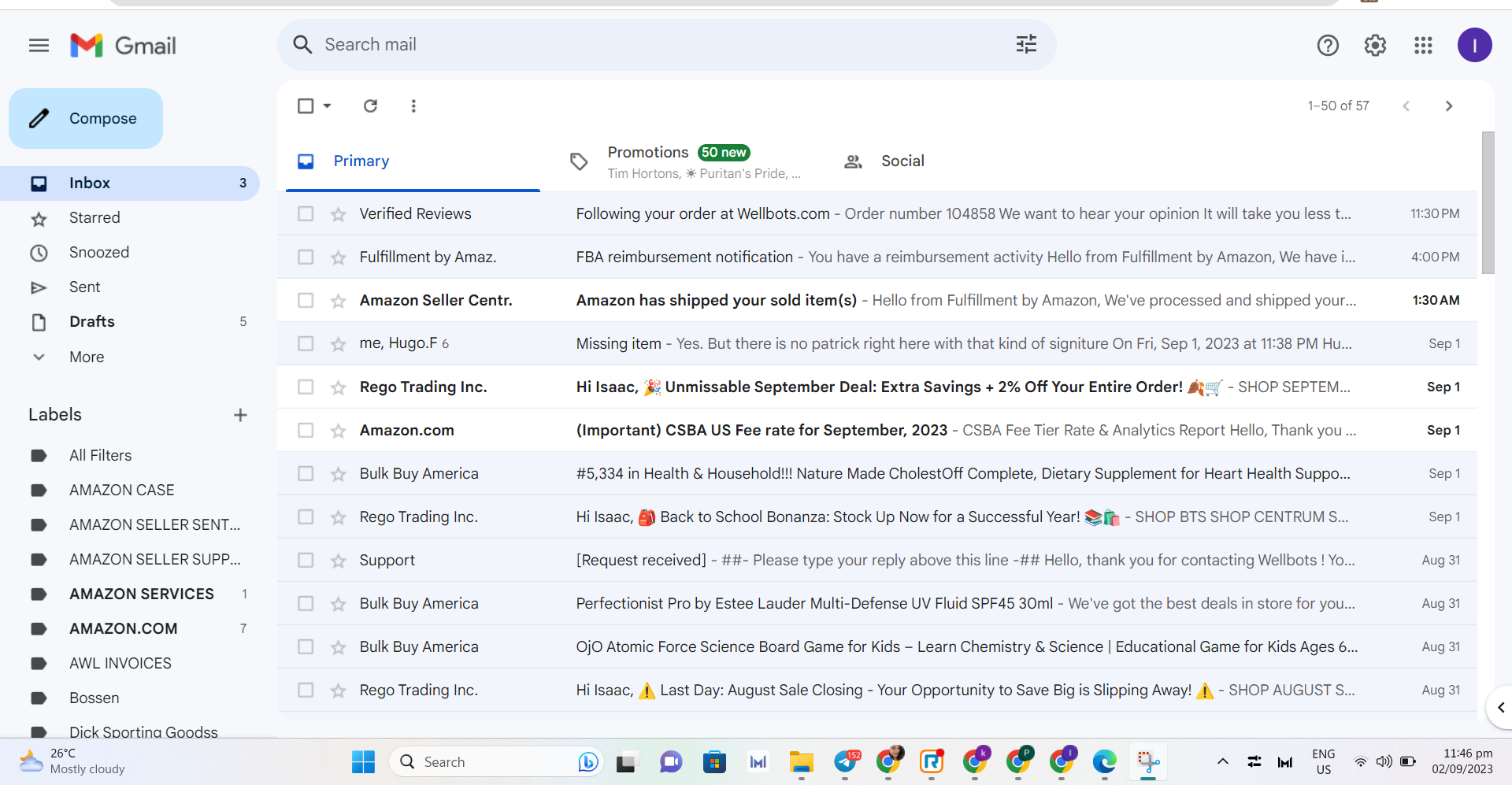Check the Nature Made CholestOff email checkbox
This screenshot has height=785, width=1512.
pyautogui.click(x=306, y=473)
